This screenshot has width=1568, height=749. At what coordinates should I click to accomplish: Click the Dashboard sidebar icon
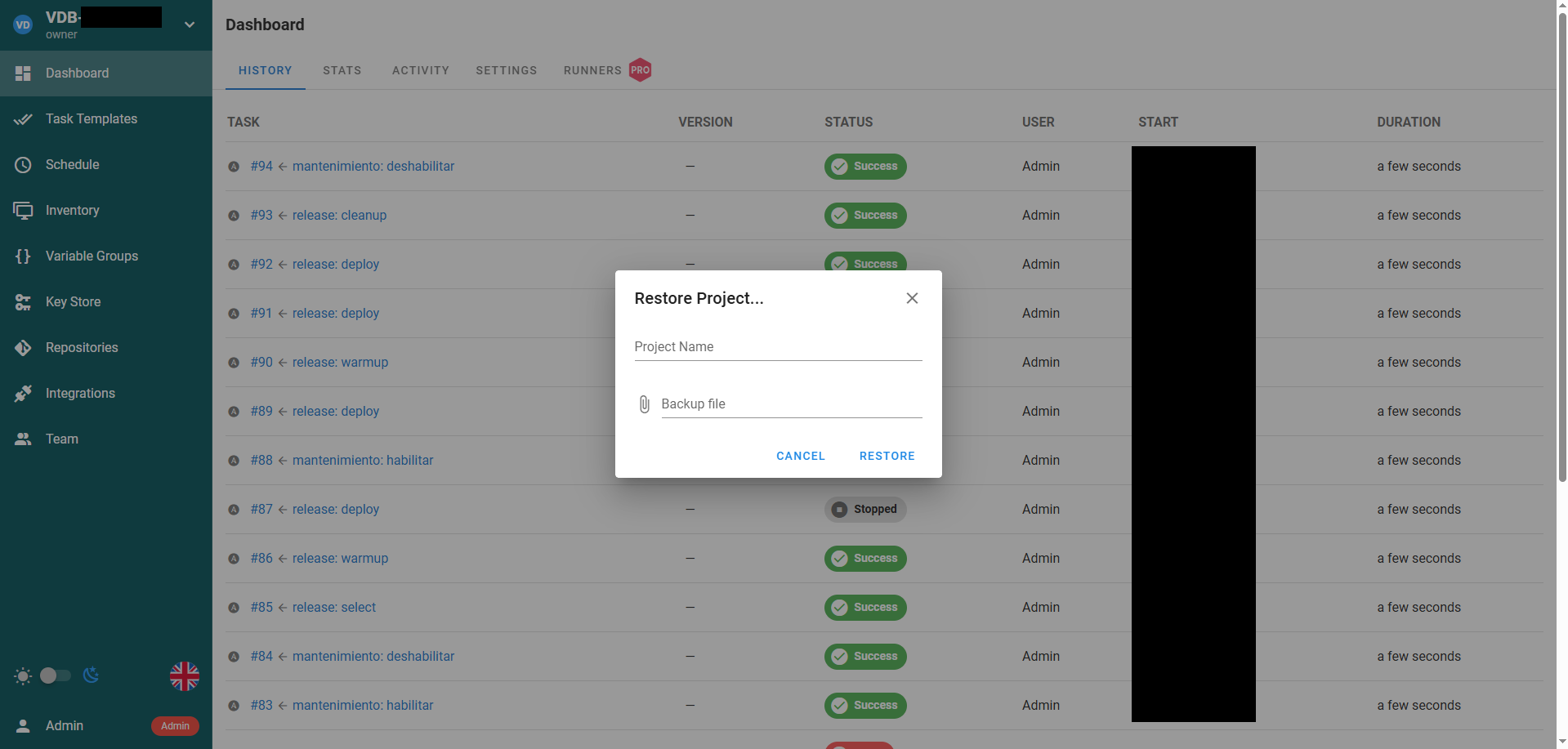(22, 73)
